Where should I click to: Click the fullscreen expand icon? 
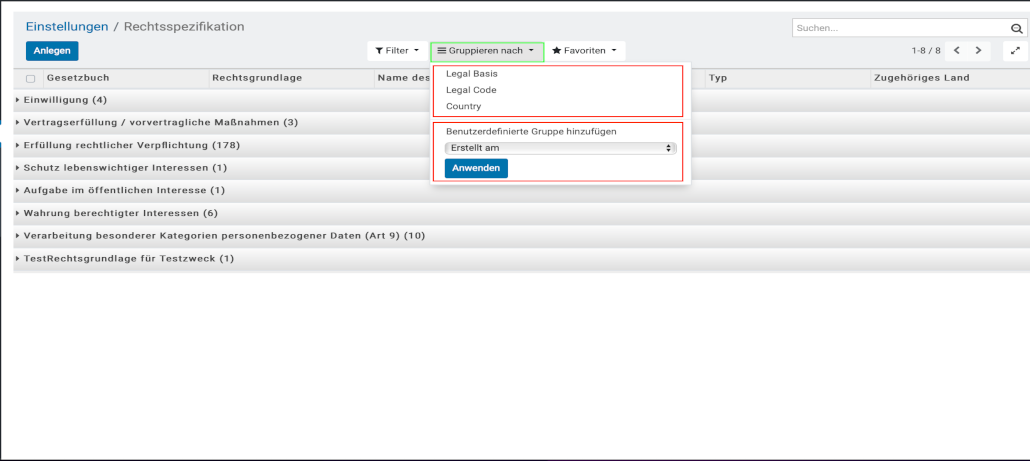coord(1016,51)
